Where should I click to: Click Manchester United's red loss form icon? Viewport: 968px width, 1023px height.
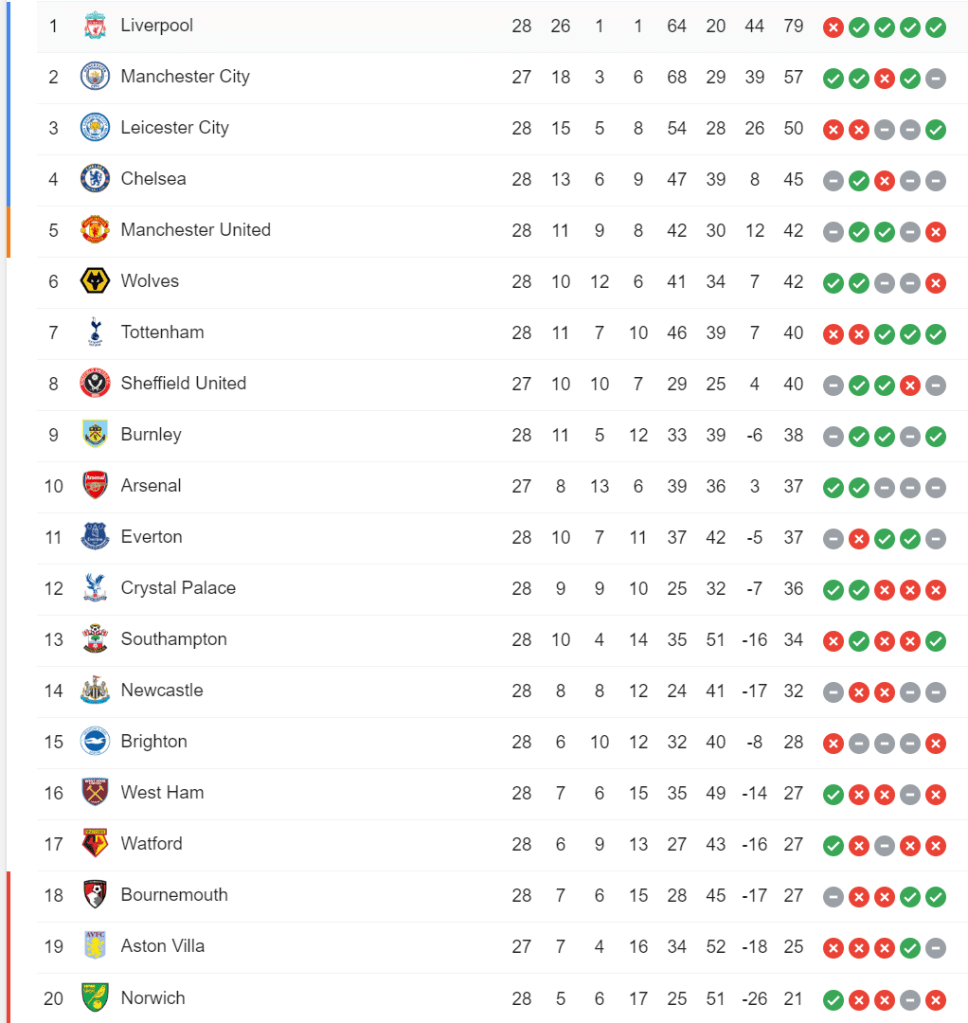point(935,231)
